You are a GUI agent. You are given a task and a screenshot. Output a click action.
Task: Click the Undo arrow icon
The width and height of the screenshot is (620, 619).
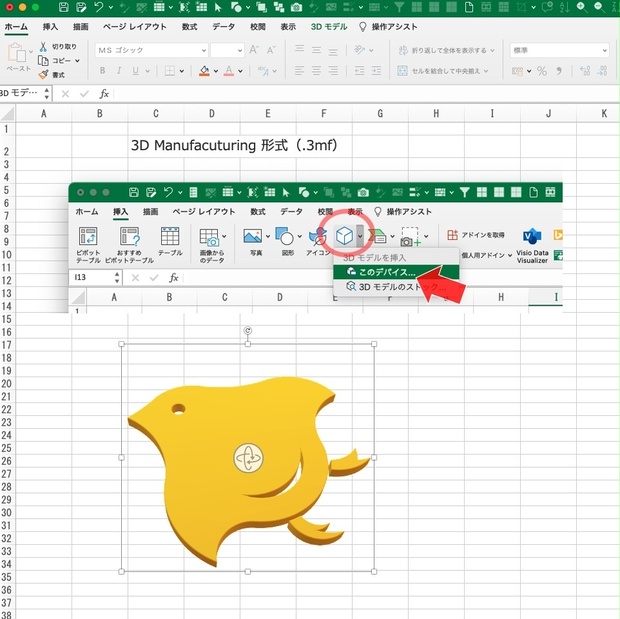click(x=99, y=7)
